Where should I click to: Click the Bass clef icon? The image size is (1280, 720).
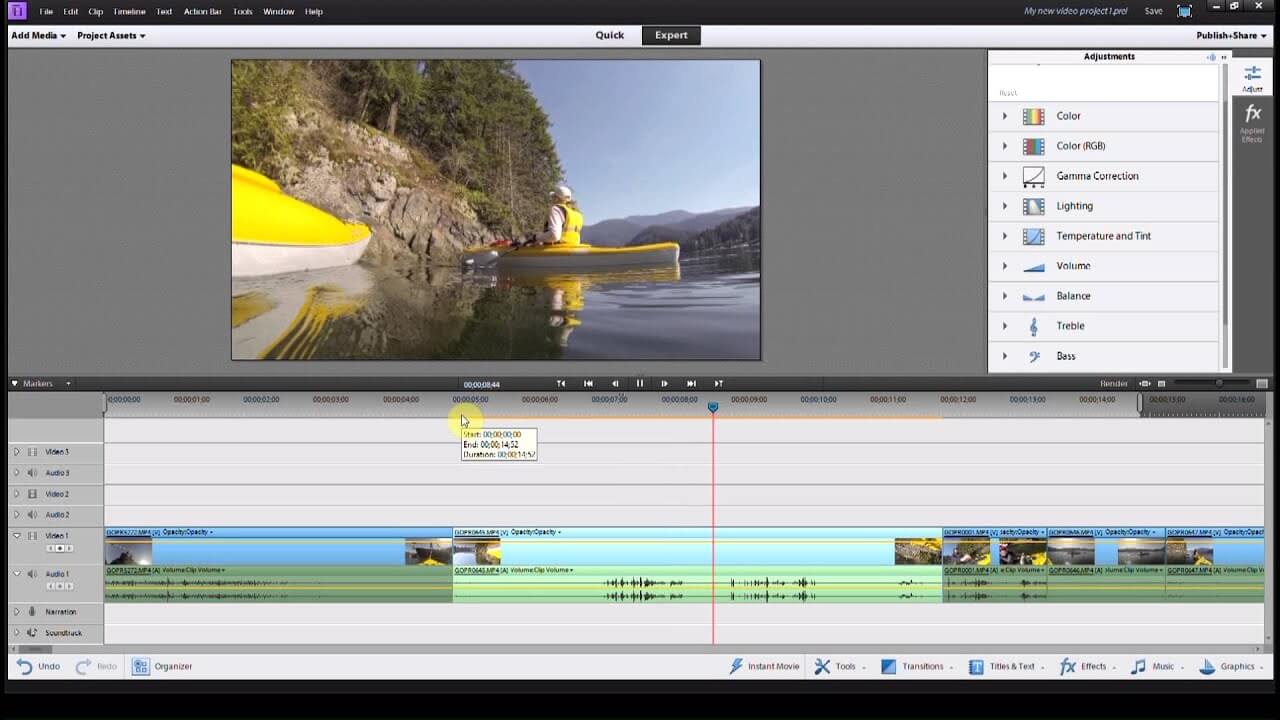coord(1034,356)
